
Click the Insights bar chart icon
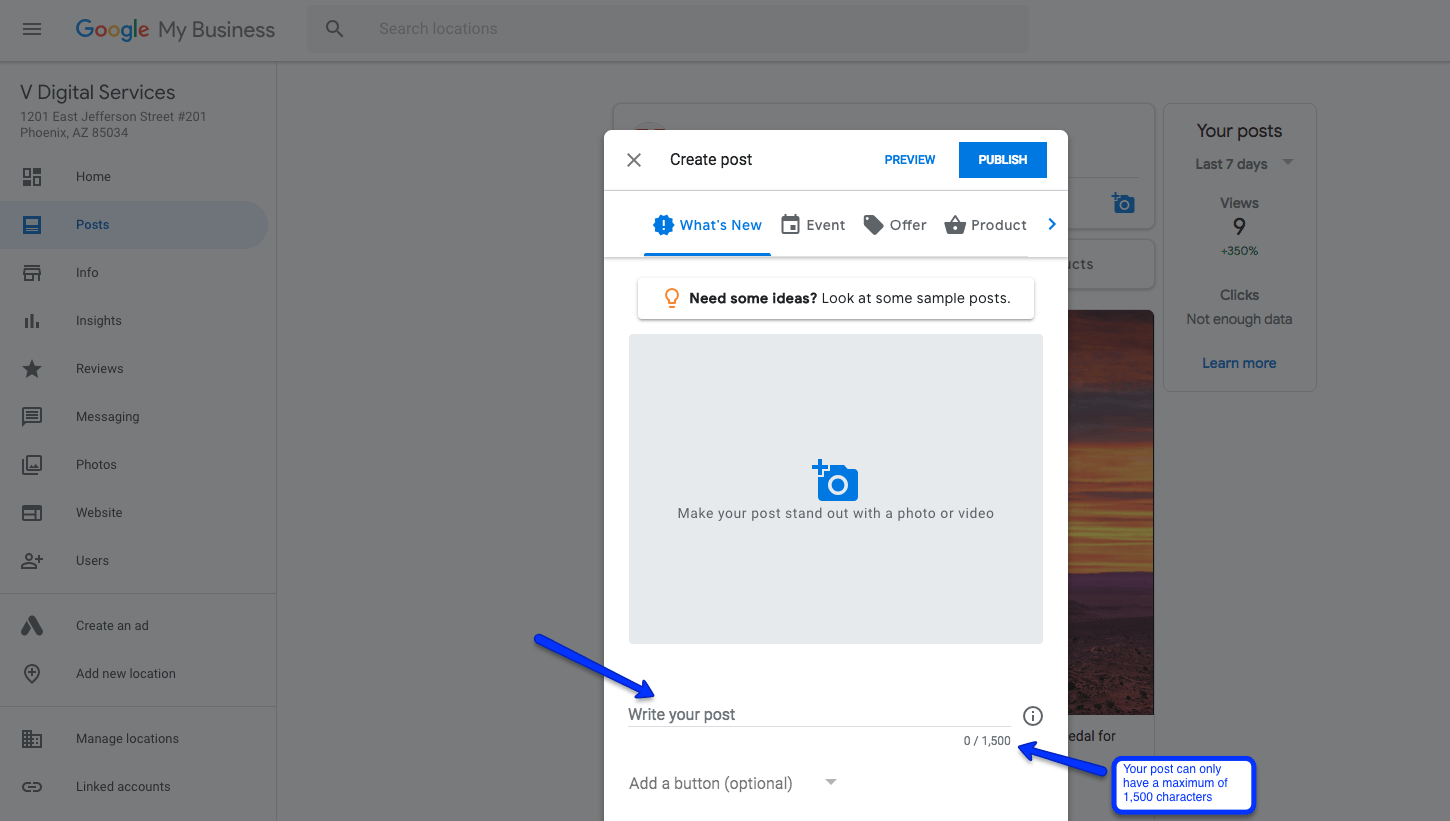(32, 321)
